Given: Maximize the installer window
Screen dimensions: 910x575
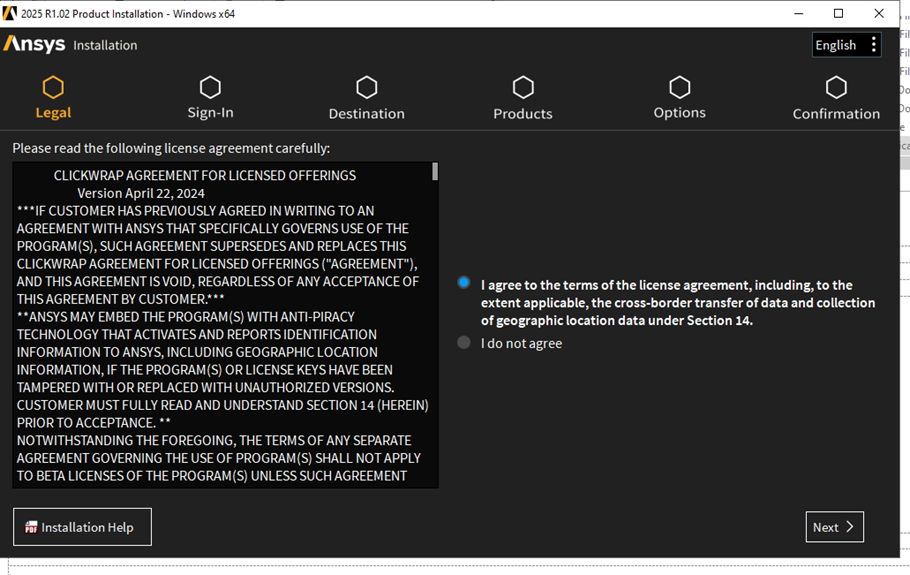Looking at the screenshot, I should click(x=838, y=13).
